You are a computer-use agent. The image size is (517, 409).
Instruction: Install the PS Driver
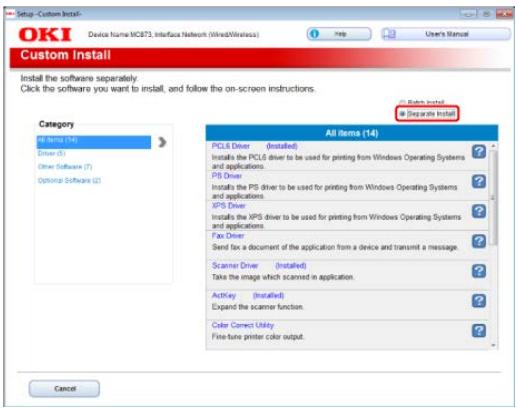tap(227, 176)
